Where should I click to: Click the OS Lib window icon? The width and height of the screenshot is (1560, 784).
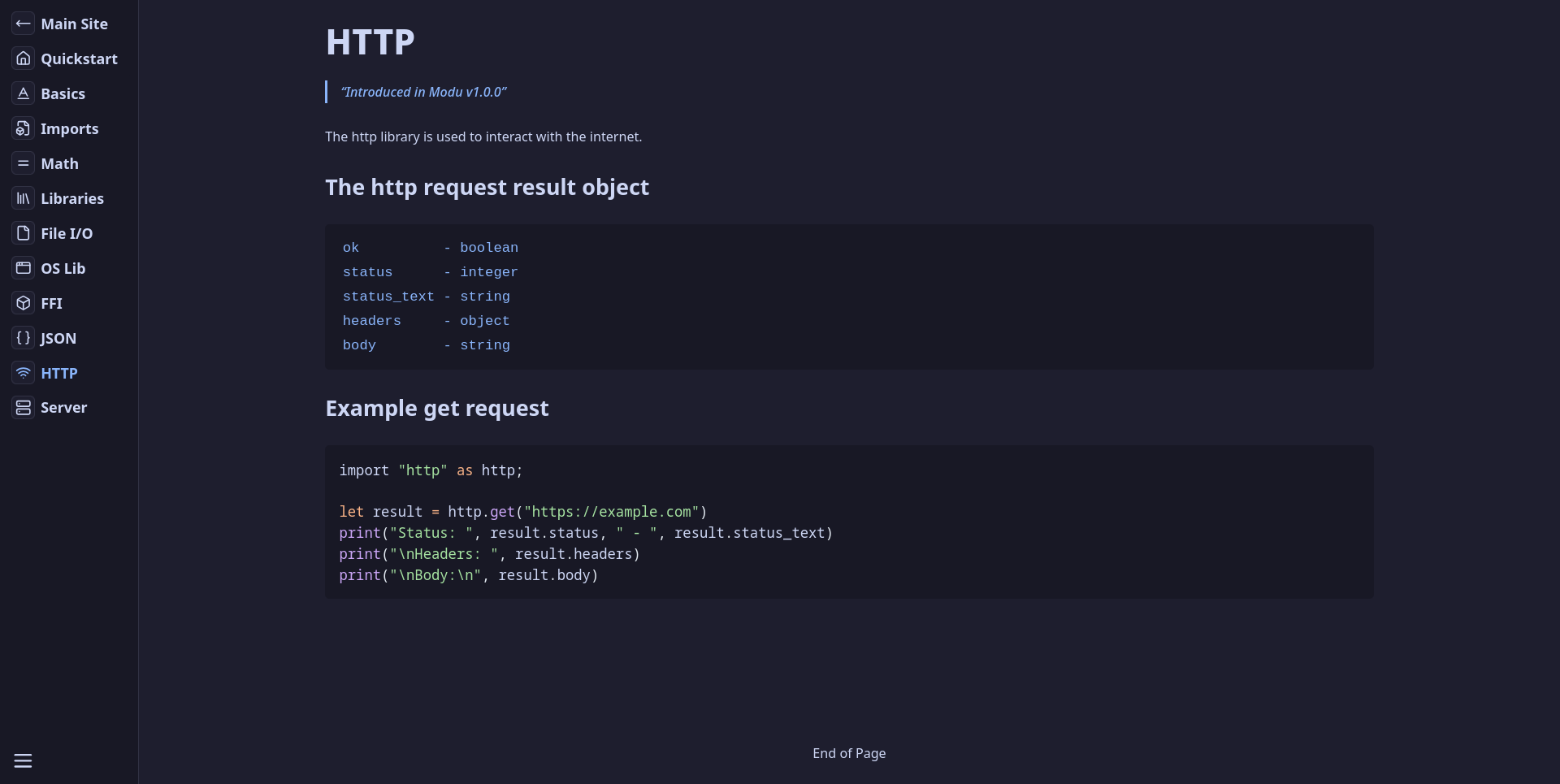click(24, 268)
